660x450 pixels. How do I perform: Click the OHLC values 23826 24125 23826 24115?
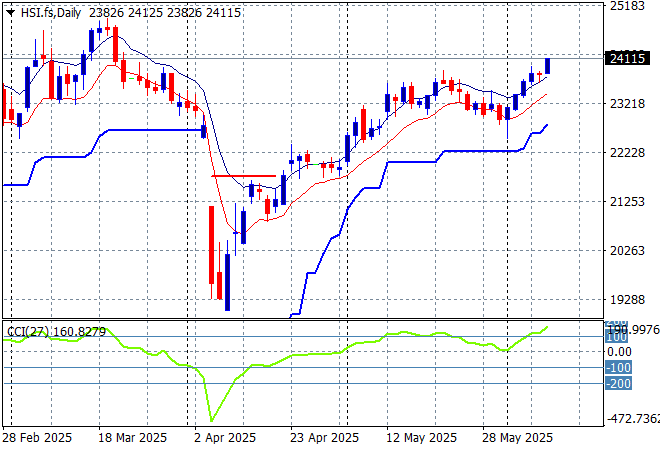click(165, 13)
